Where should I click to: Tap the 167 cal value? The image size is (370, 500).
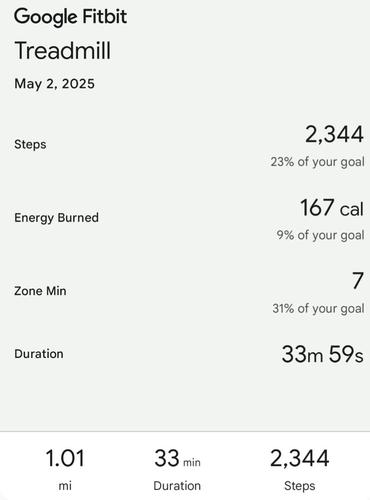(x=332, y=208)
